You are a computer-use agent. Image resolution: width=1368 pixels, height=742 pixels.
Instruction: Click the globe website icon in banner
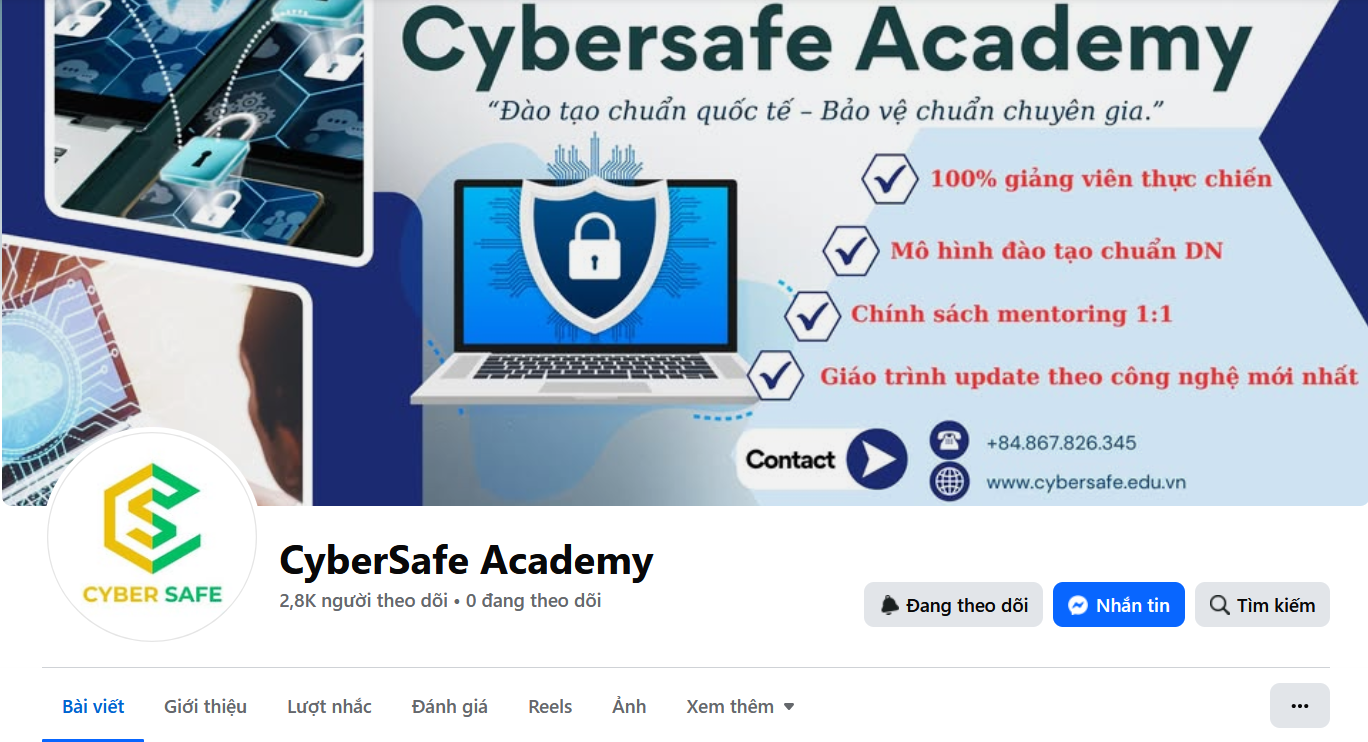tap(948, 482)
